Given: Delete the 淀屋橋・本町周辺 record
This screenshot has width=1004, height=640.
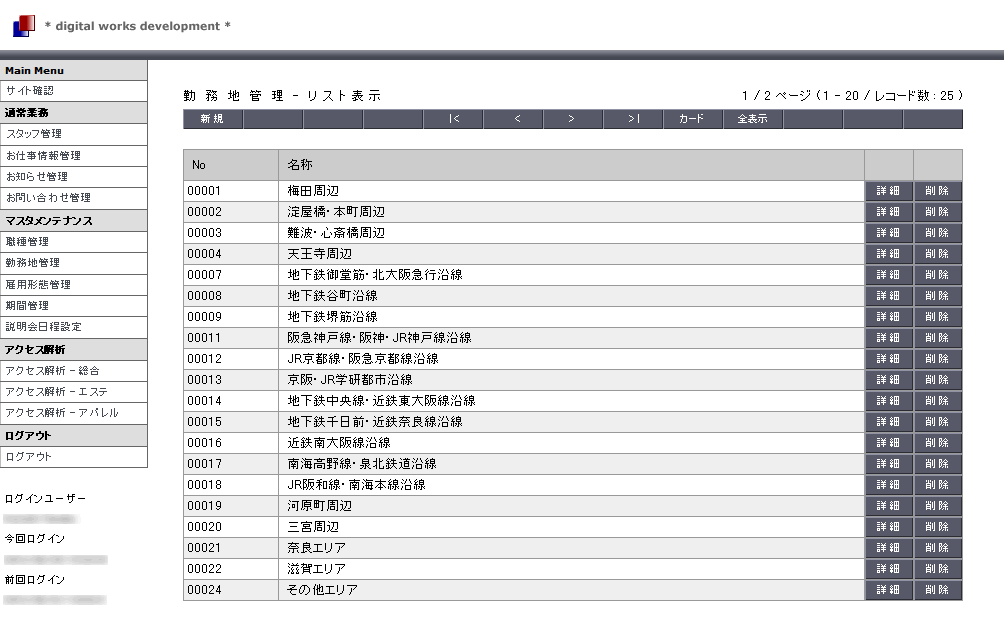Looking at the screenshot, I should coord(937,212).
